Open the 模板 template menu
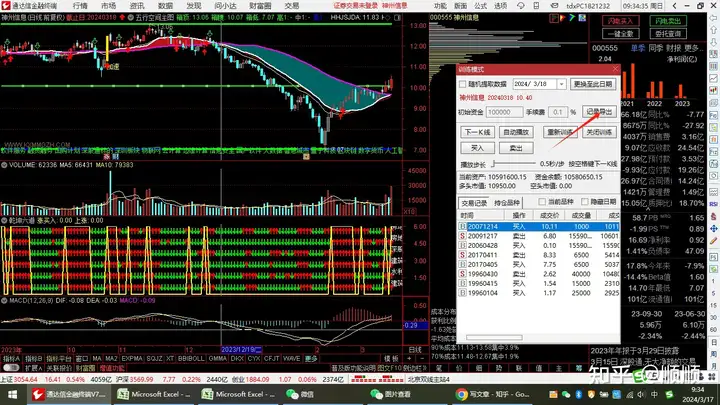The image size is (720, 405). tap(391, 359)
